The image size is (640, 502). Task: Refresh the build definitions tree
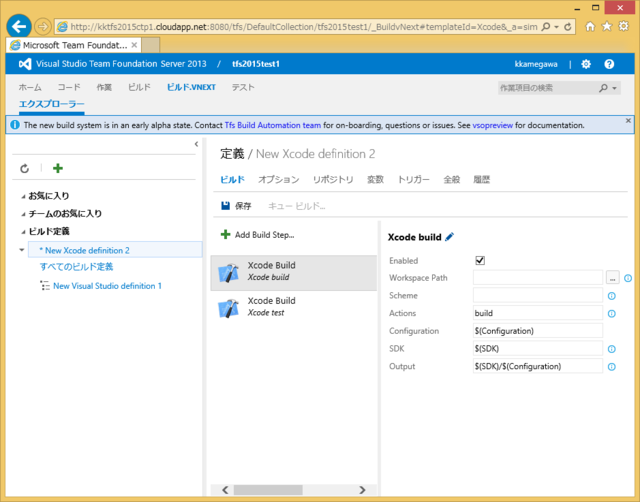click(24, 168)
